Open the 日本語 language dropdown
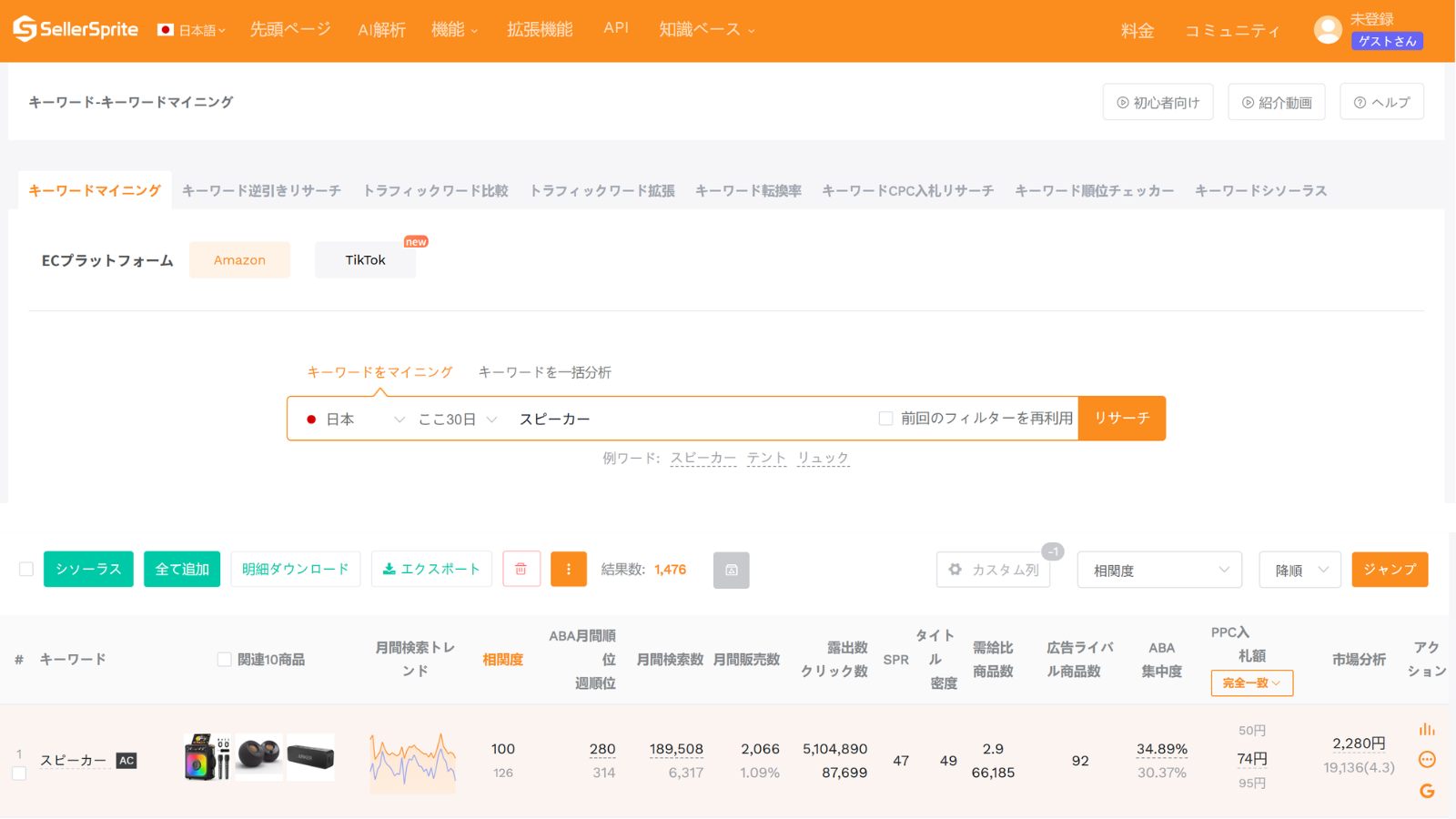 tap(191, 30)
